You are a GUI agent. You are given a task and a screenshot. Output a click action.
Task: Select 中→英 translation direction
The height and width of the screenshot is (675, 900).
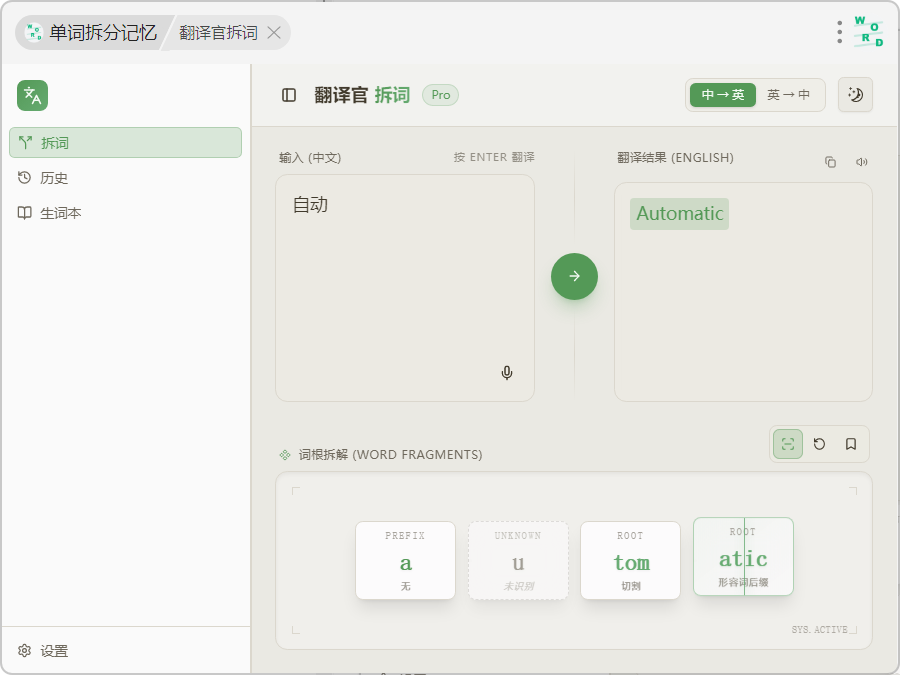[x=723, y=95]
